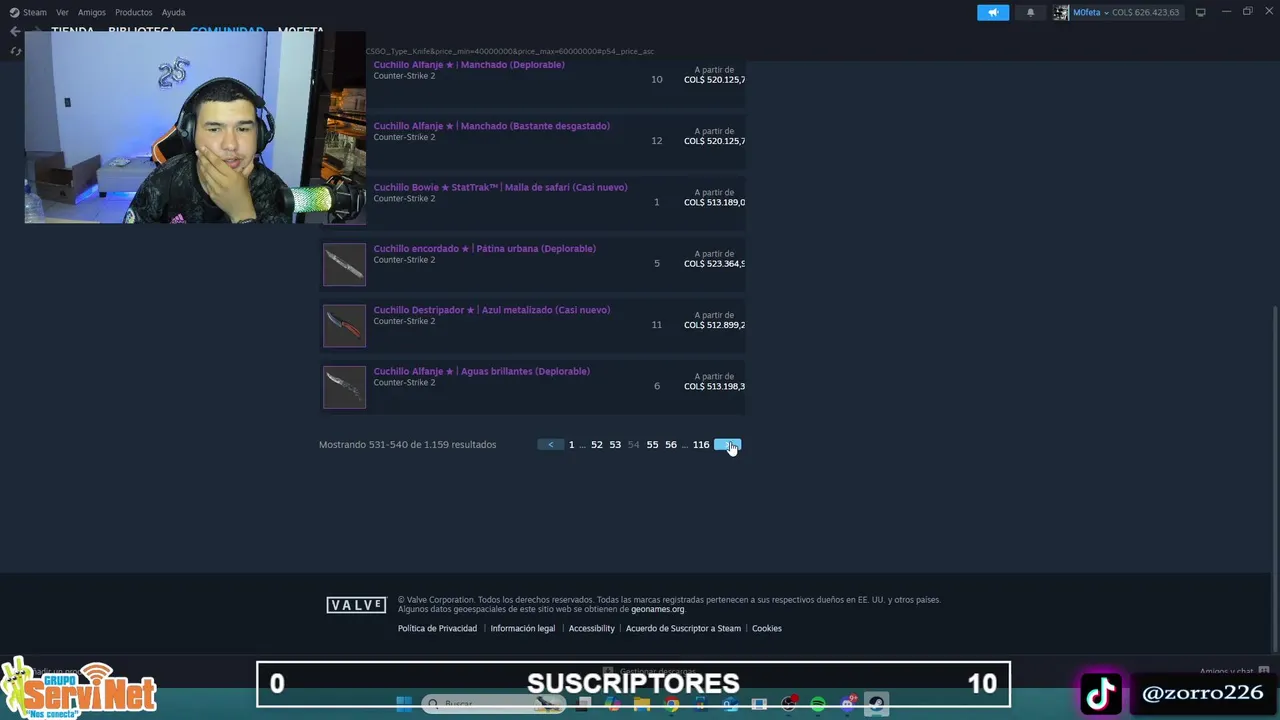The image size is (1280, 720).
Task: Open the Ayuda menu
Action: click(x=173, y=12)
